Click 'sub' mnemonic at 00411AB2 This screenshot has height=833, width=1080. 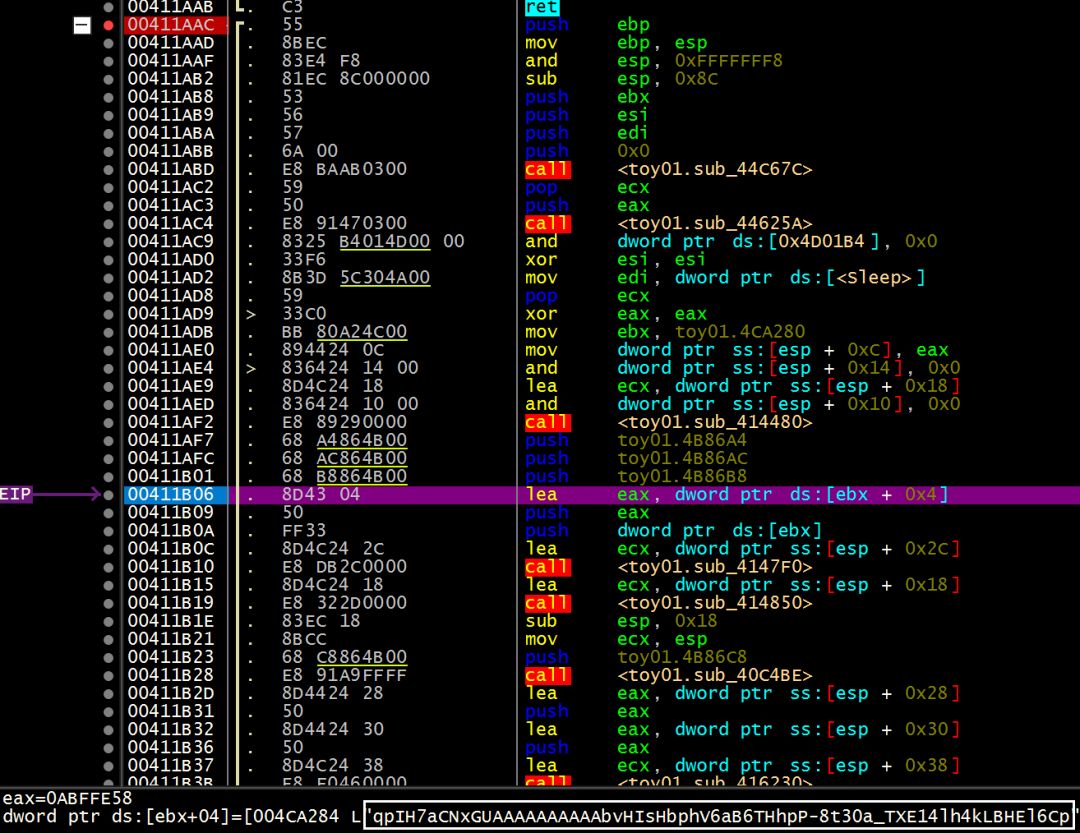tap(541, 79)
